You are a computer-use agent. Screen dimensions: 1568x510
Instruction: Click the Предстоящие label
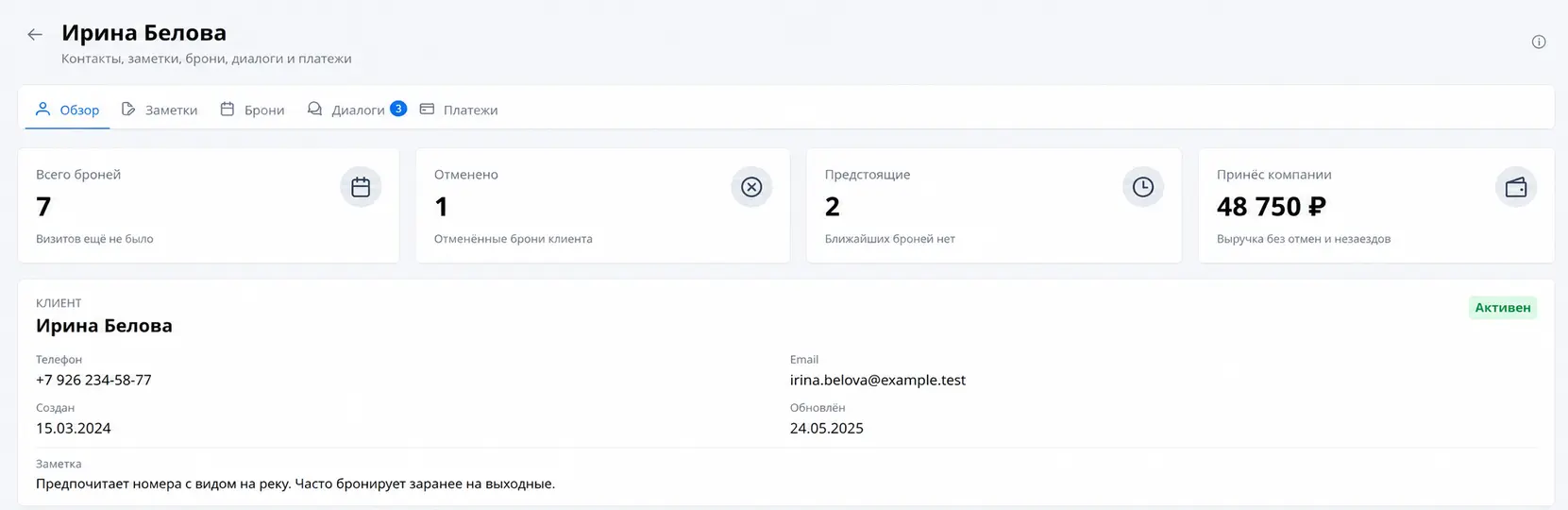(868, 175)
